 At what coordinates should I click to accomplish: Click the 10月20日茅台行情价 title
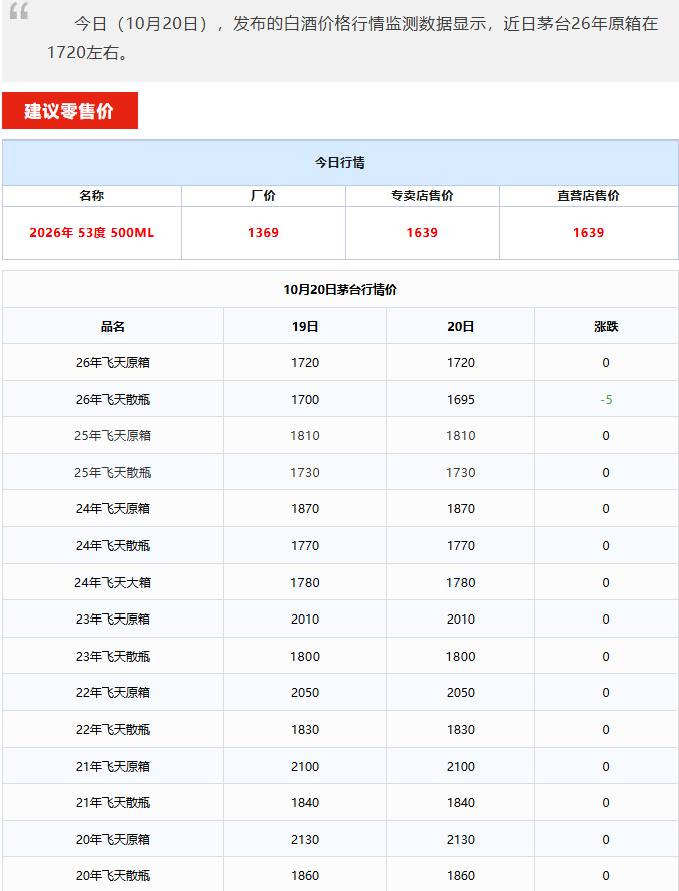pos(340,290)
